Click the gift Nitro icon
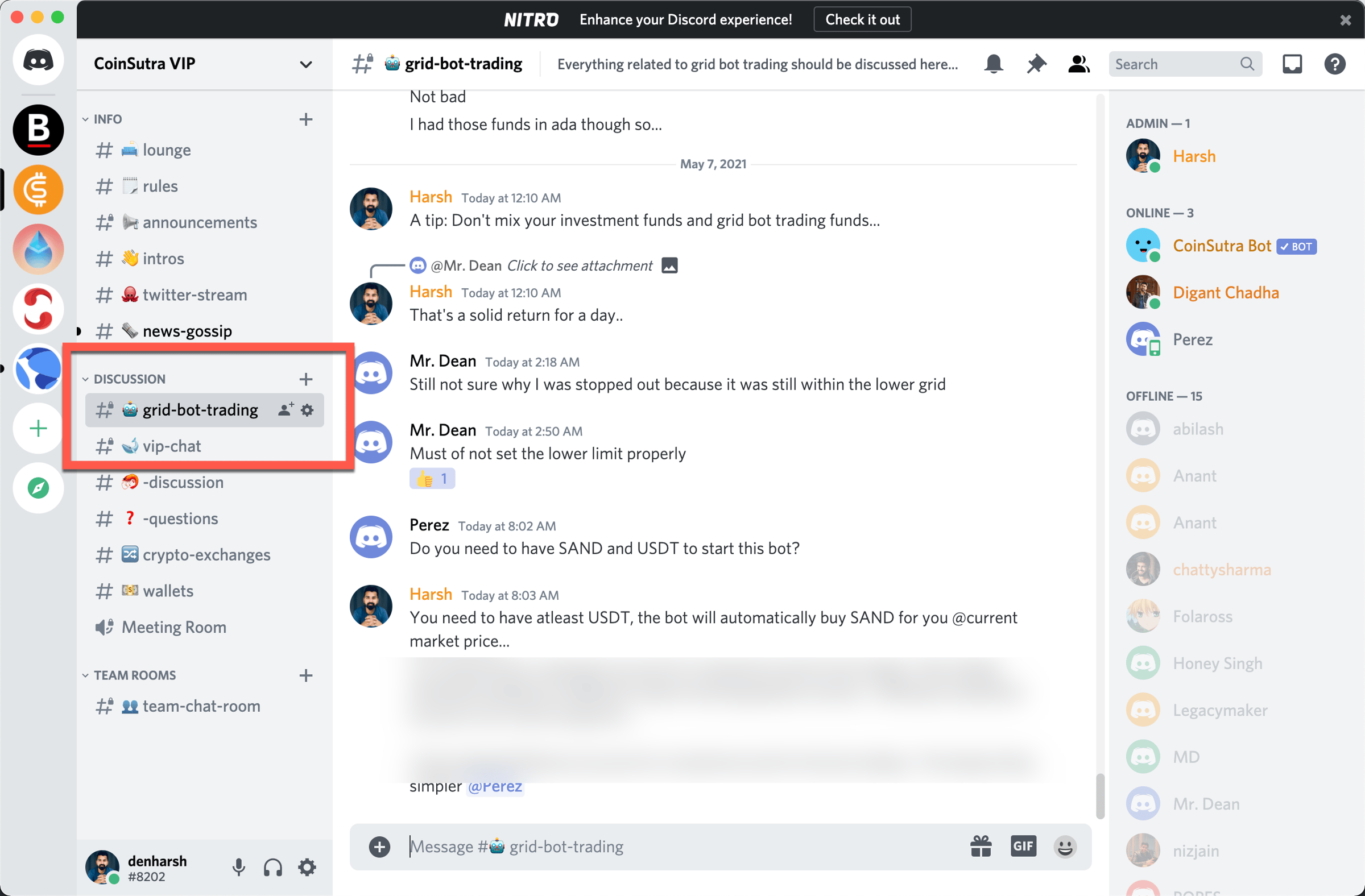This screenshot has height=896, width=1365. click(x=981, y=846)
